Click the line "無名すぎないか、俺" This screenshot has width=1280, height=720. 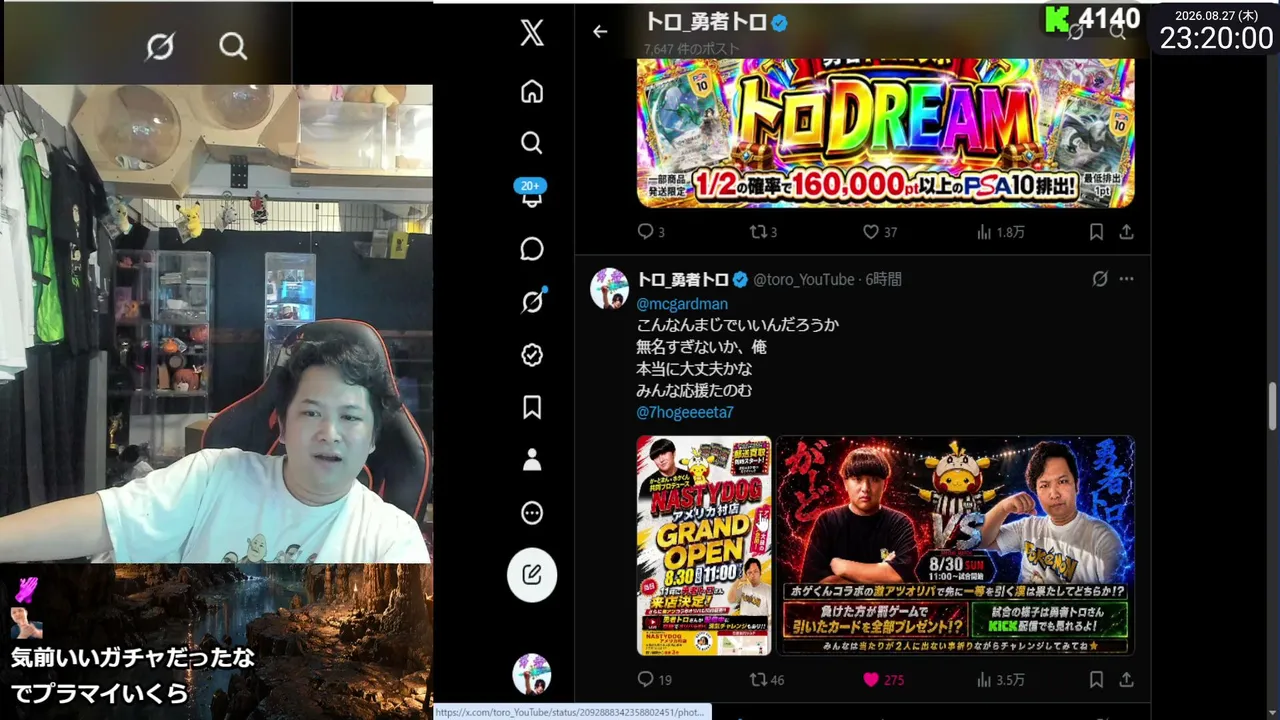coord(702,347)
